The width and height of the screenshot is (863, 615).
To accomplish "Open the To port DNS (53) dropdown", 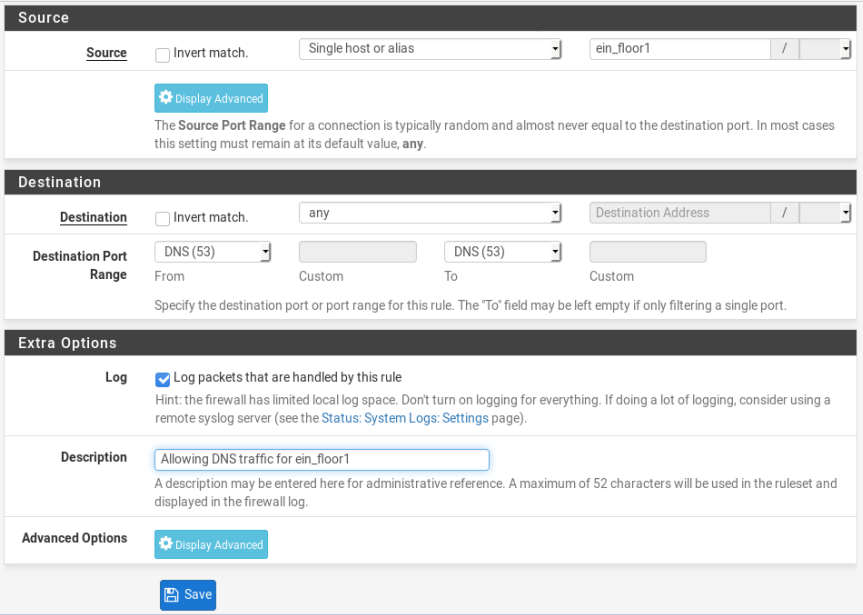I will (502, 252).
